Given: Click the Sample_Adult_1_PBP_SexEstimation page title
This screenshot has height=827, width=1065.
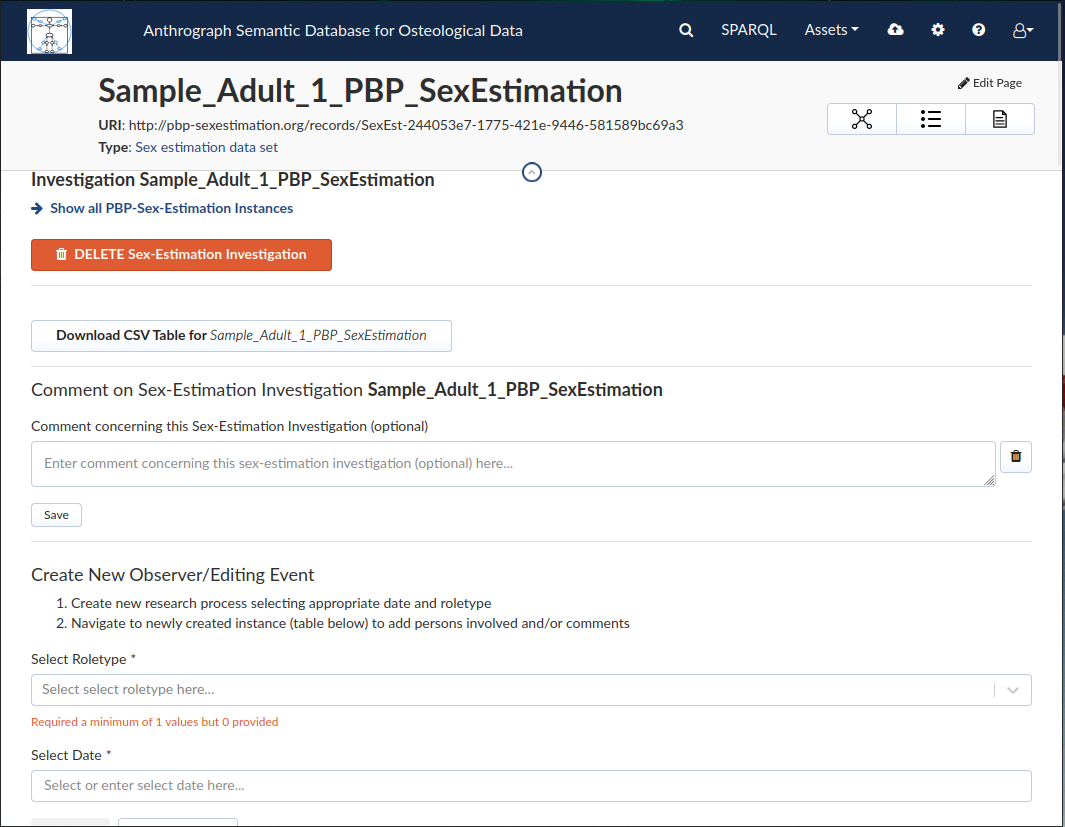Looking at the screenshot, I should tap(360, 91).
